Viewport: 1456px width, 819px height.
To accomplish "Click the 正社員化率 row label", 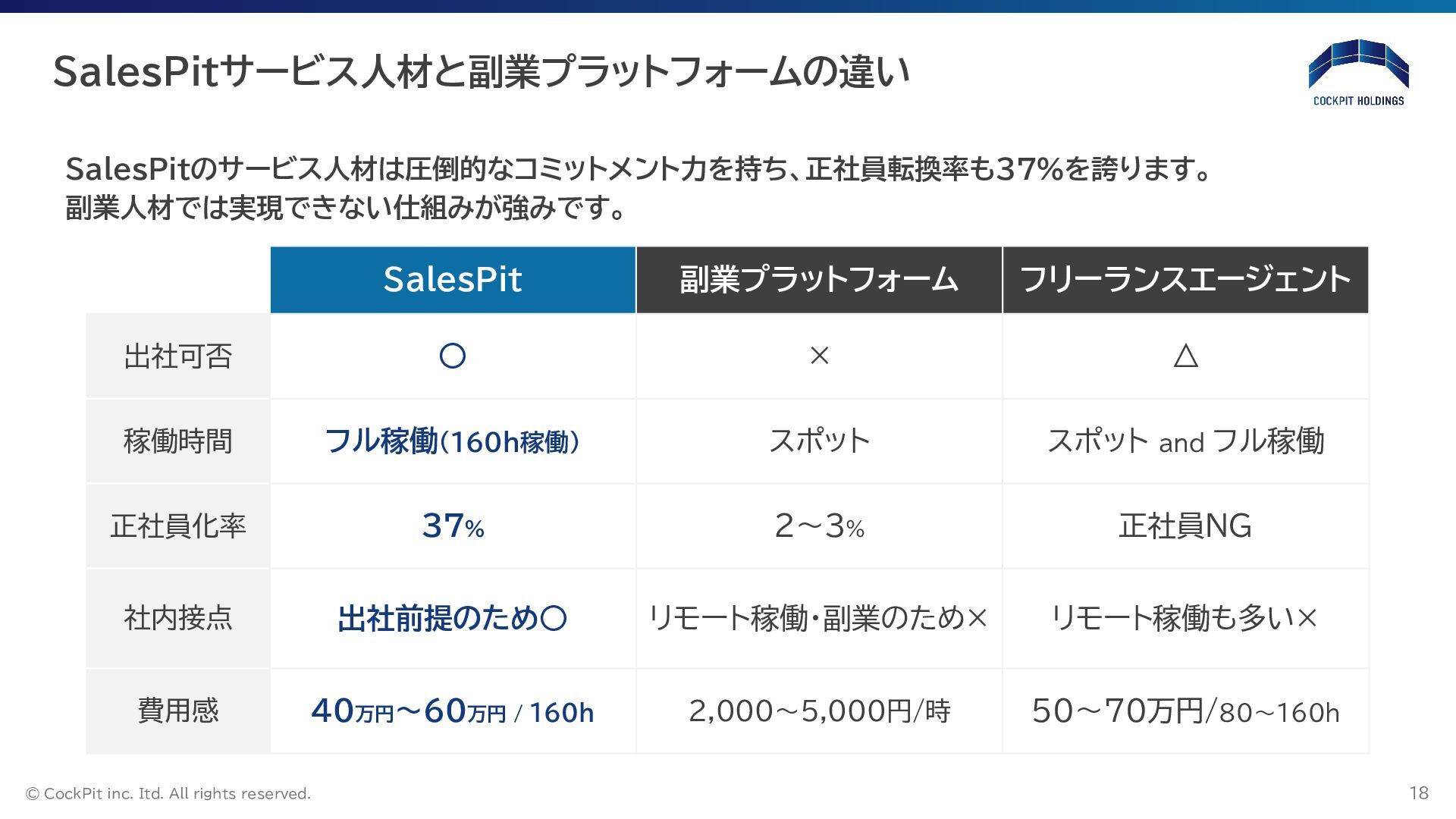I will point(178,526).
